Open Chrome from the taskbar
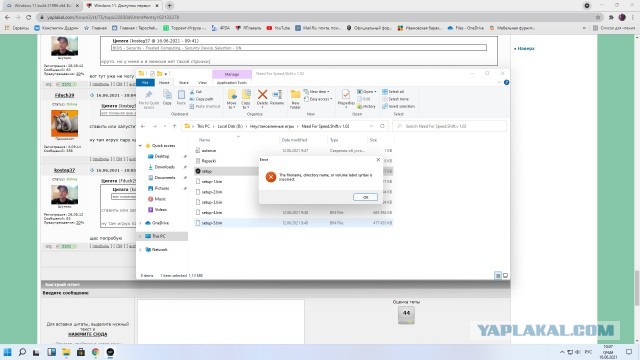 (96, 352)
